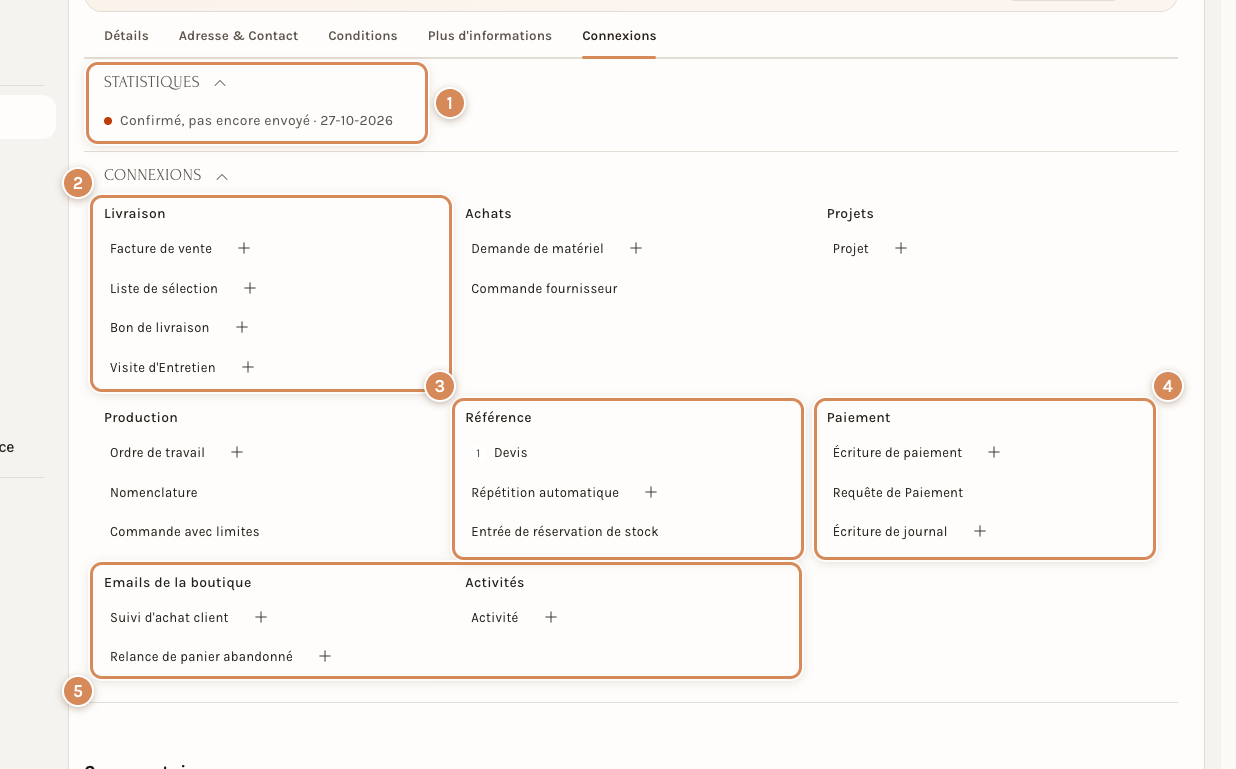The width and height of the screenshot is (1236, 769).
Task: Open the Adresse & Contact tab
Action: tap(238, 36)
